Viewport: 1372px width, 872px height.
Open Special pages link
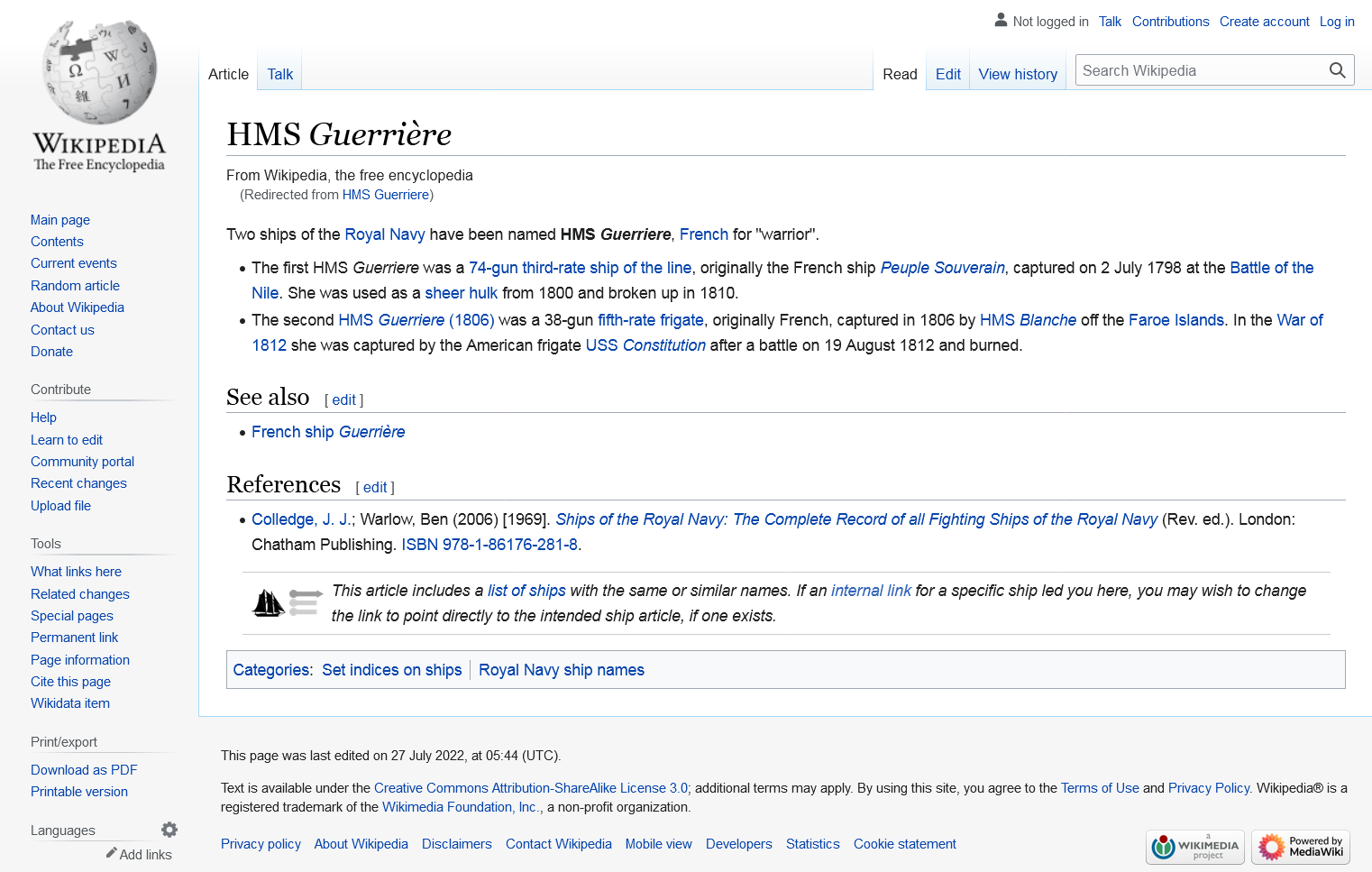(x=72, y=616)
